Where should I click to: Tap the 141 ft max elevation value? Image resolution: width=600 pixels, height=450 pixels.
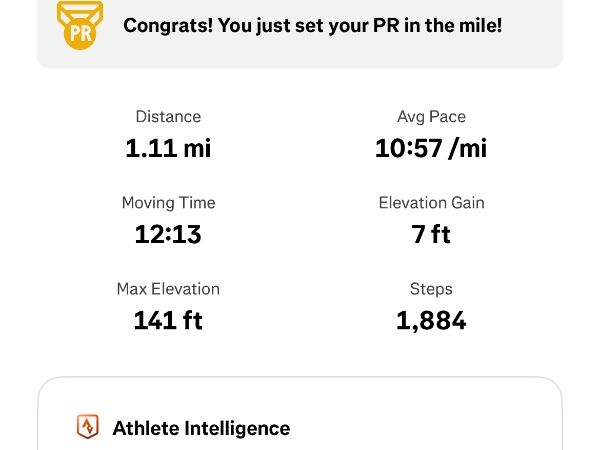click(x=168, y=321)
